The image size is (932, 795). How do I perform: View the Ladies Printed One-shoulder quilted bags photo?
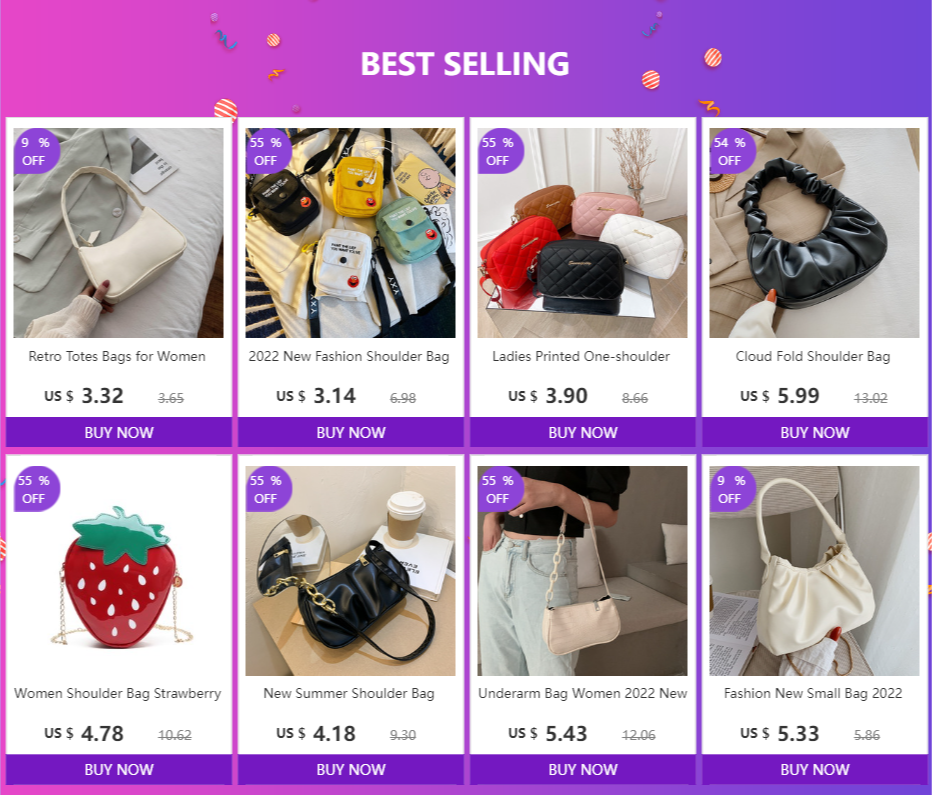[582, 233]
